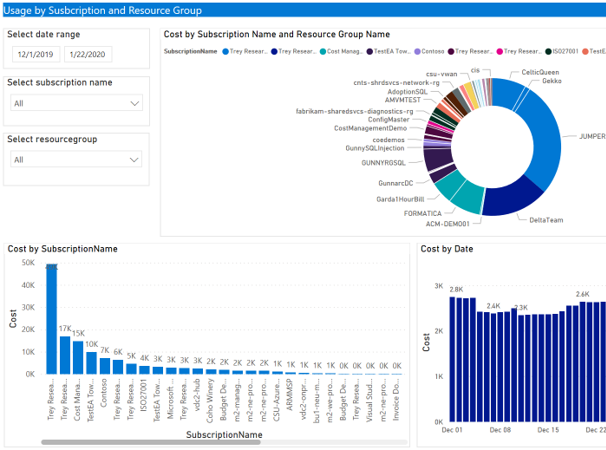Click the 7K Contoso subscription bar
The image size is (606, 450).
tap(105, 366)
